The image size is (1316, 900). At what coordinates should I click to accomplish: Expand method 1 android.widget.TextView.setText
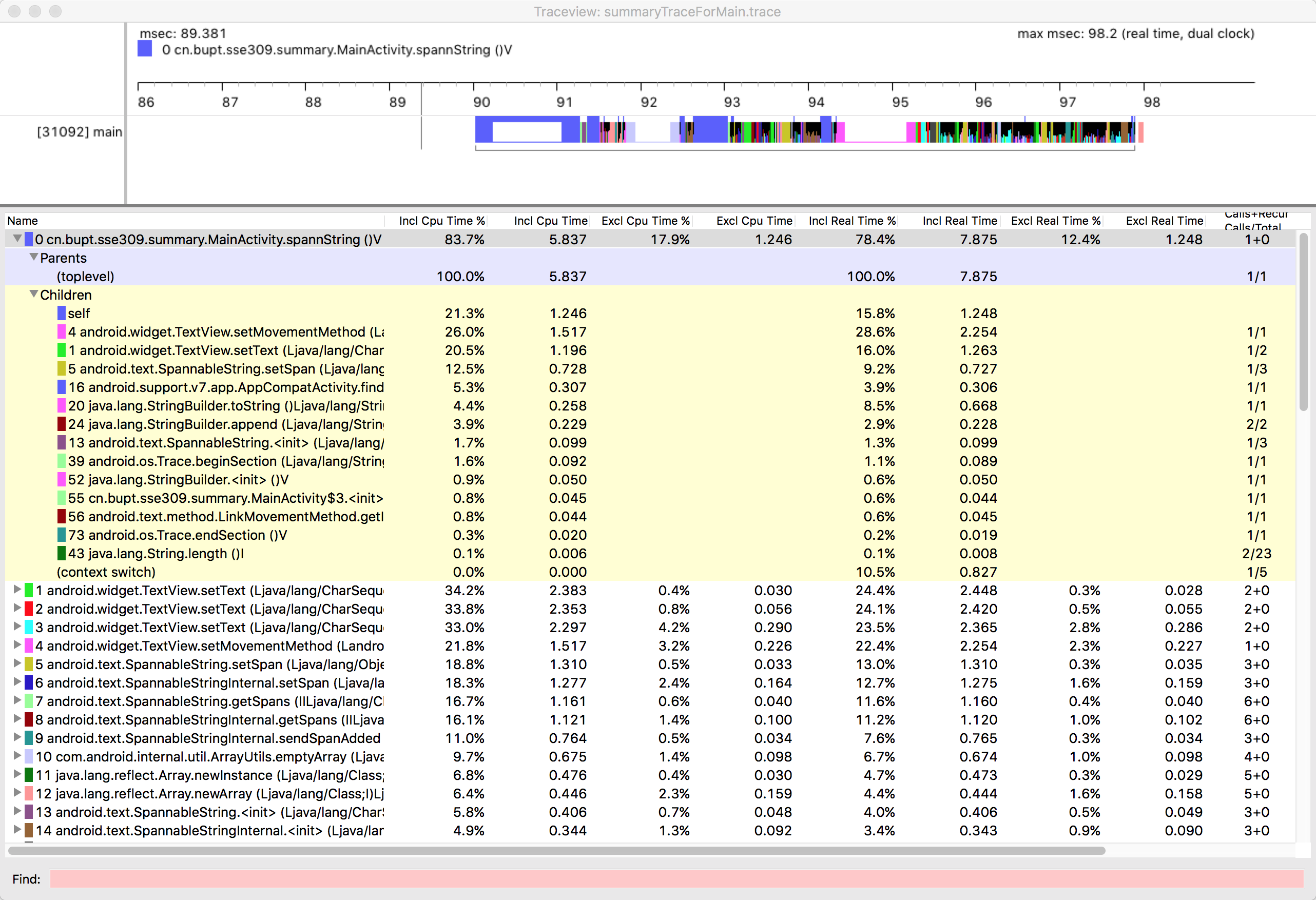[17, 591]
